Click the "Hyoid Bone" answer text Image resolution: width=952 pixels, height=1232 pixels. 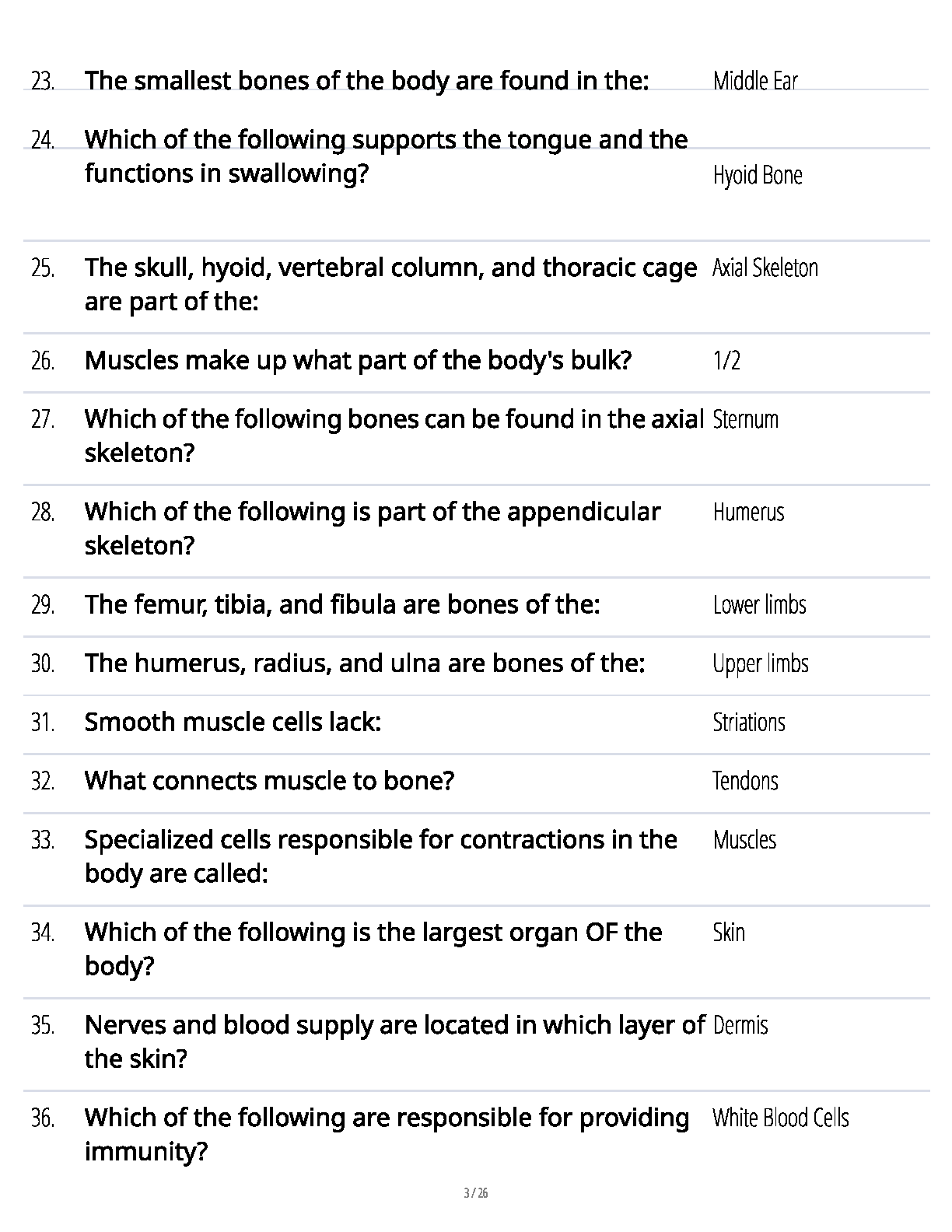(x=757, y=176)
